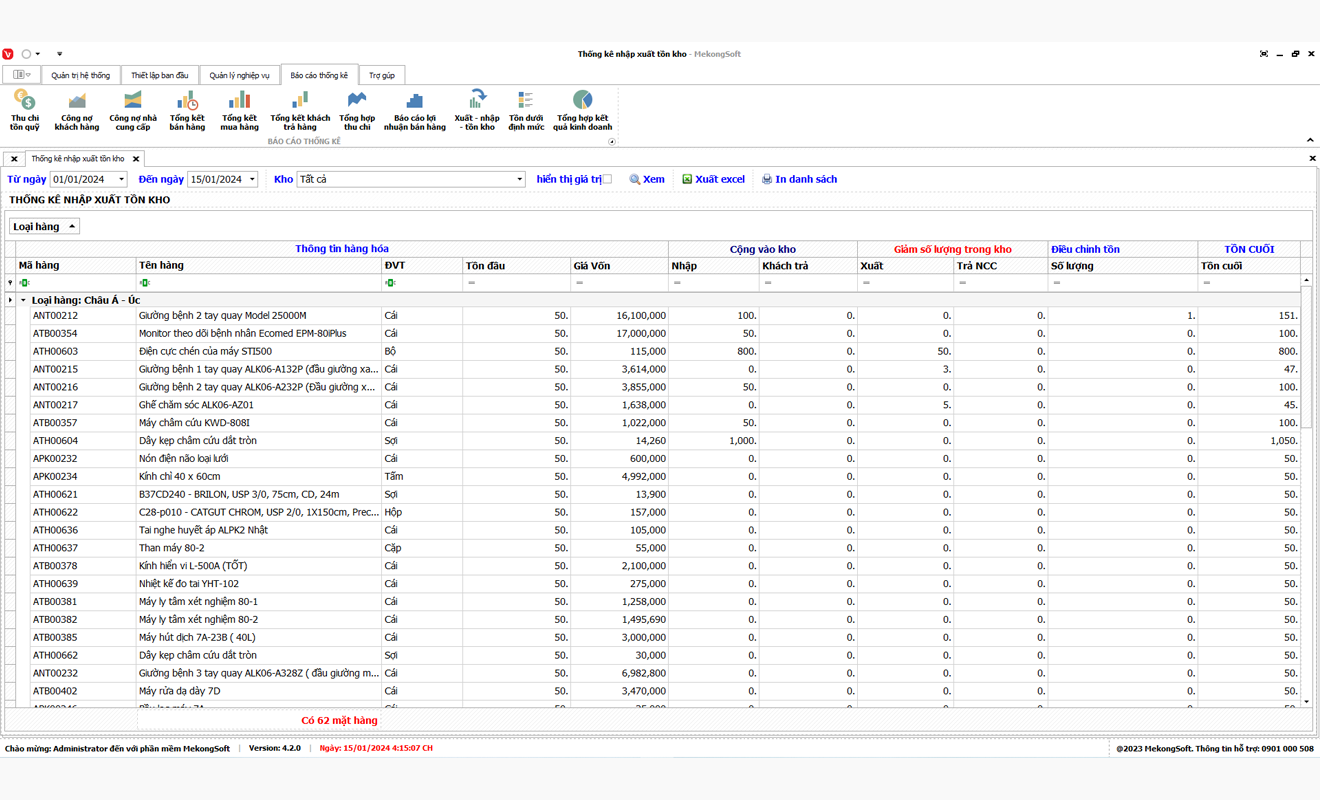The image size is (1320, 800).
Task: Open Tồn dưới định mức report
Action: (526, 110)
